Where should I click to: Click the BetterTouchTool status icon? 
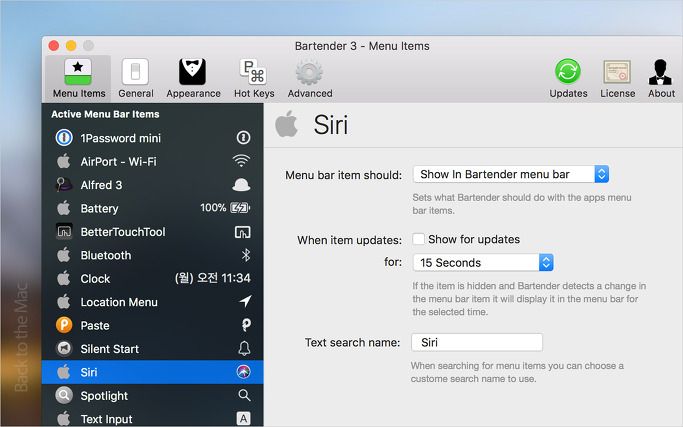[243, 232]
